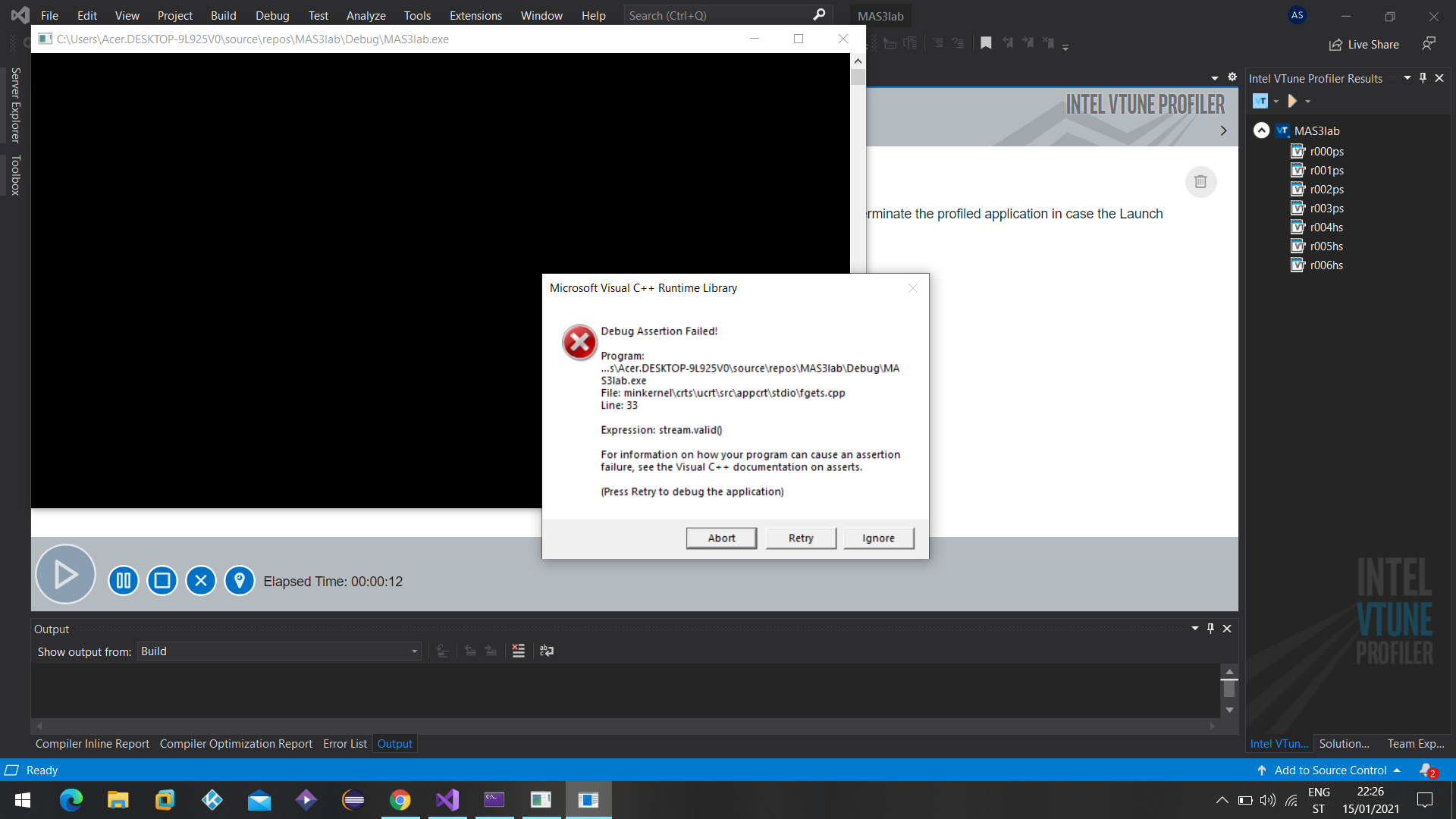The image size is (1456, 819).
Task: Click Retry to debug the application
Action: [801, 538]
